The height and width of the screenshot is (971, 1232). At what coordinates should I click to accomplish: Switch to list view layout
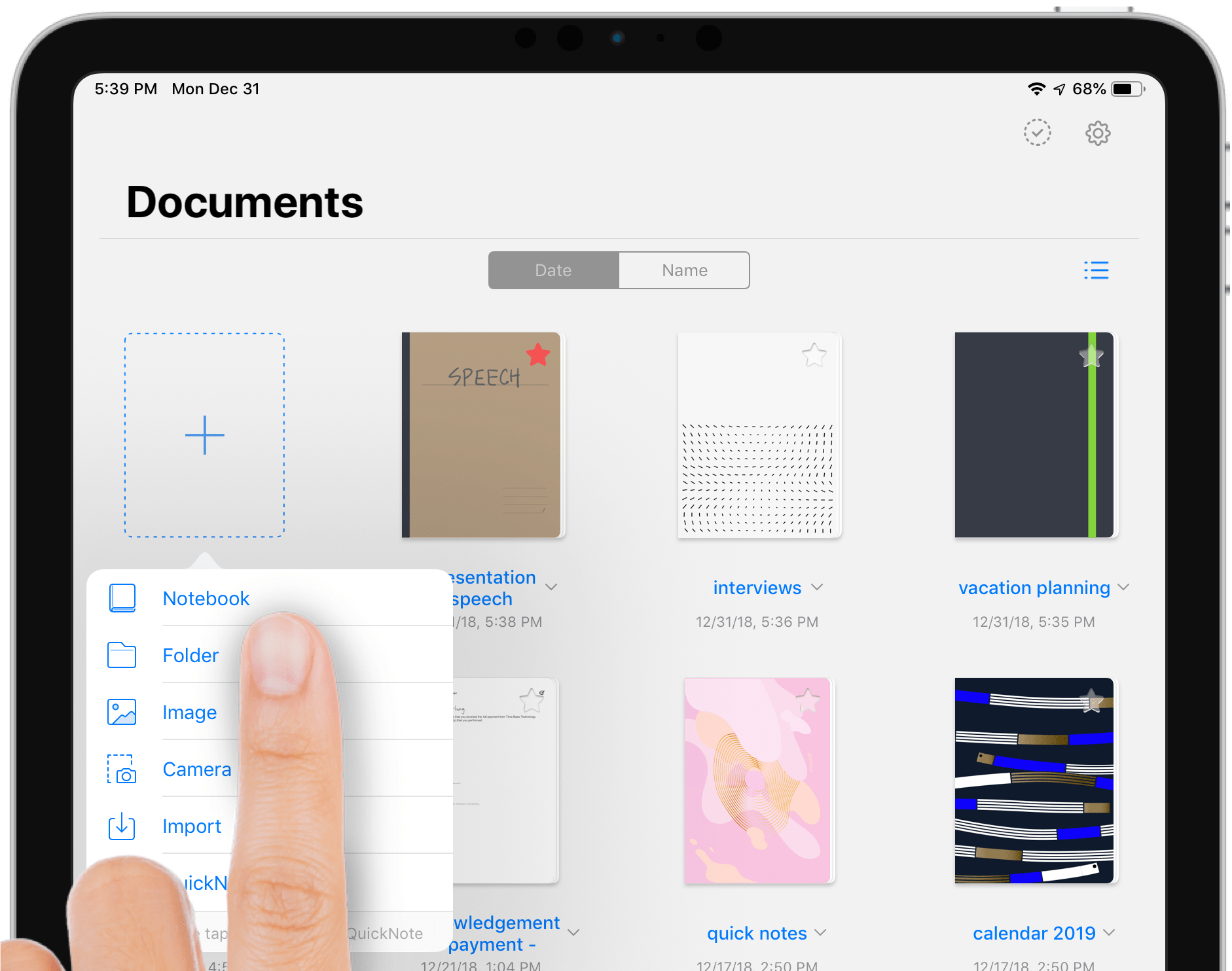[x=1096, y=270]
